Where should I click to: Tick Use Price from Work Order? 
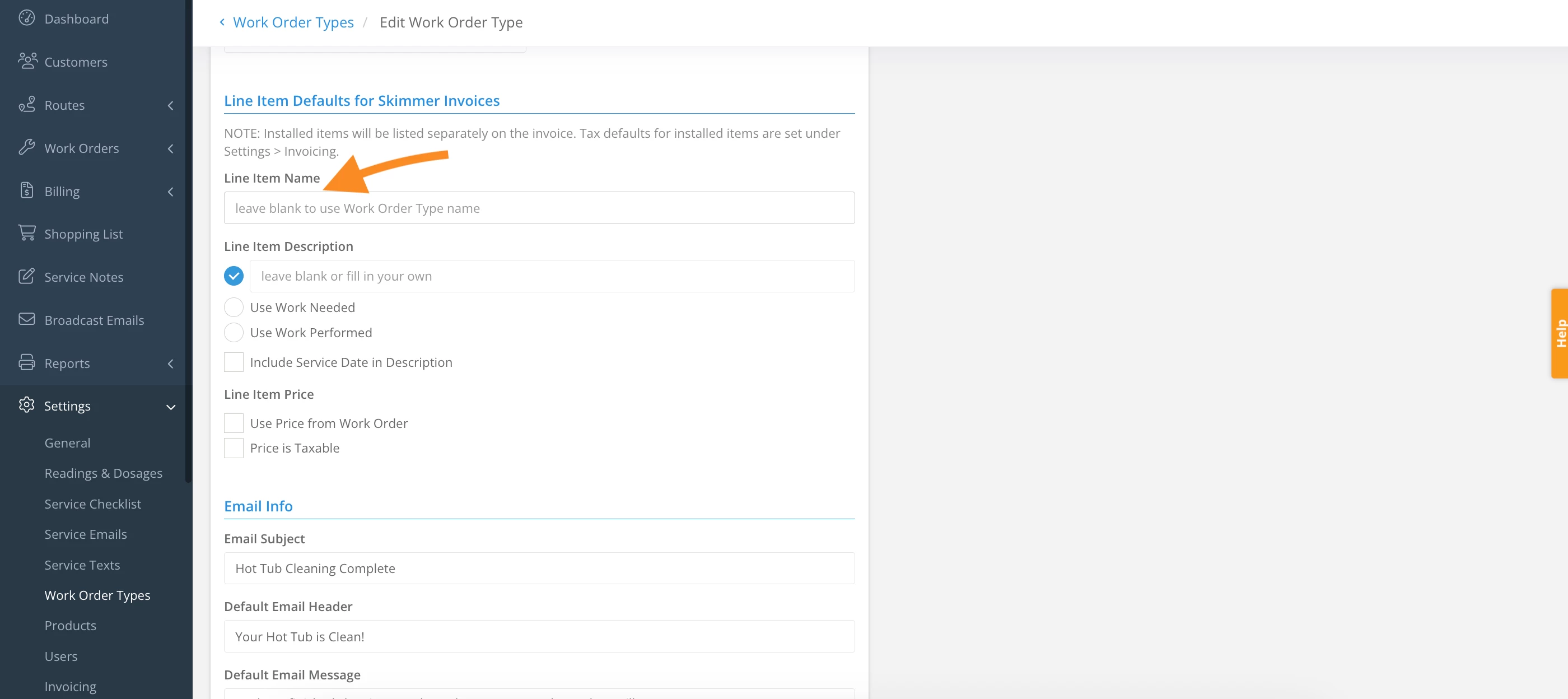coord(233,423)
